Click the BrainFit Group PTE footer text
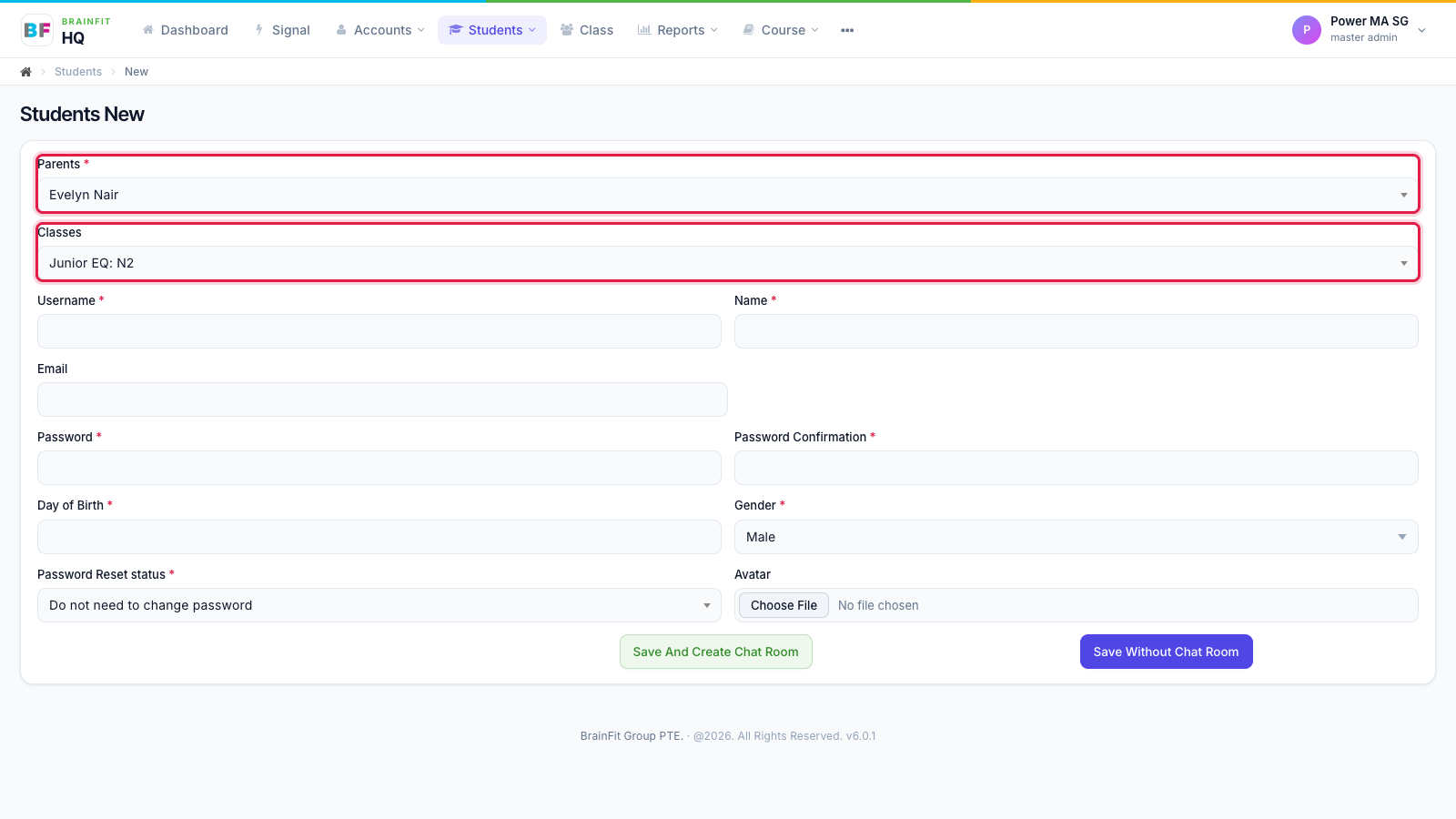The width and height of the screenshot is (1456, 819). (x=632, y=736)
